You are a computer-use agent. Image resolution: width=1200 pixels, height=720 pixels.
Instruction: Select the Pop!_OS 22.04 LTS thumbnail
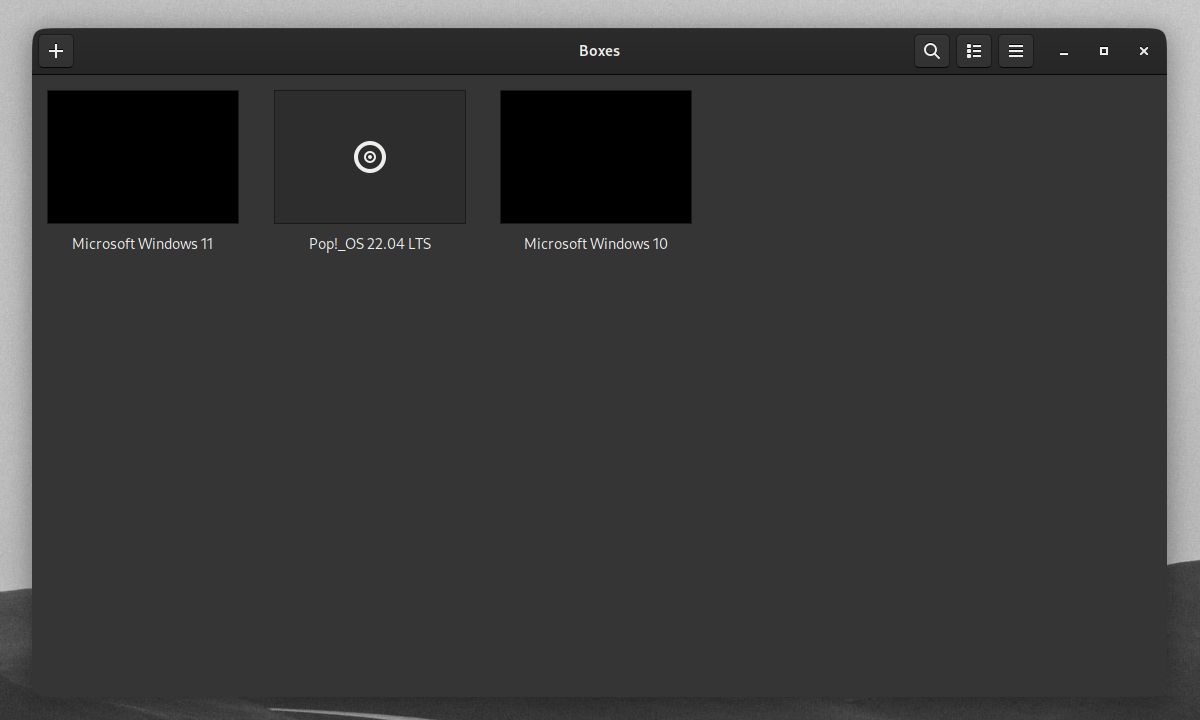[370, 157]
